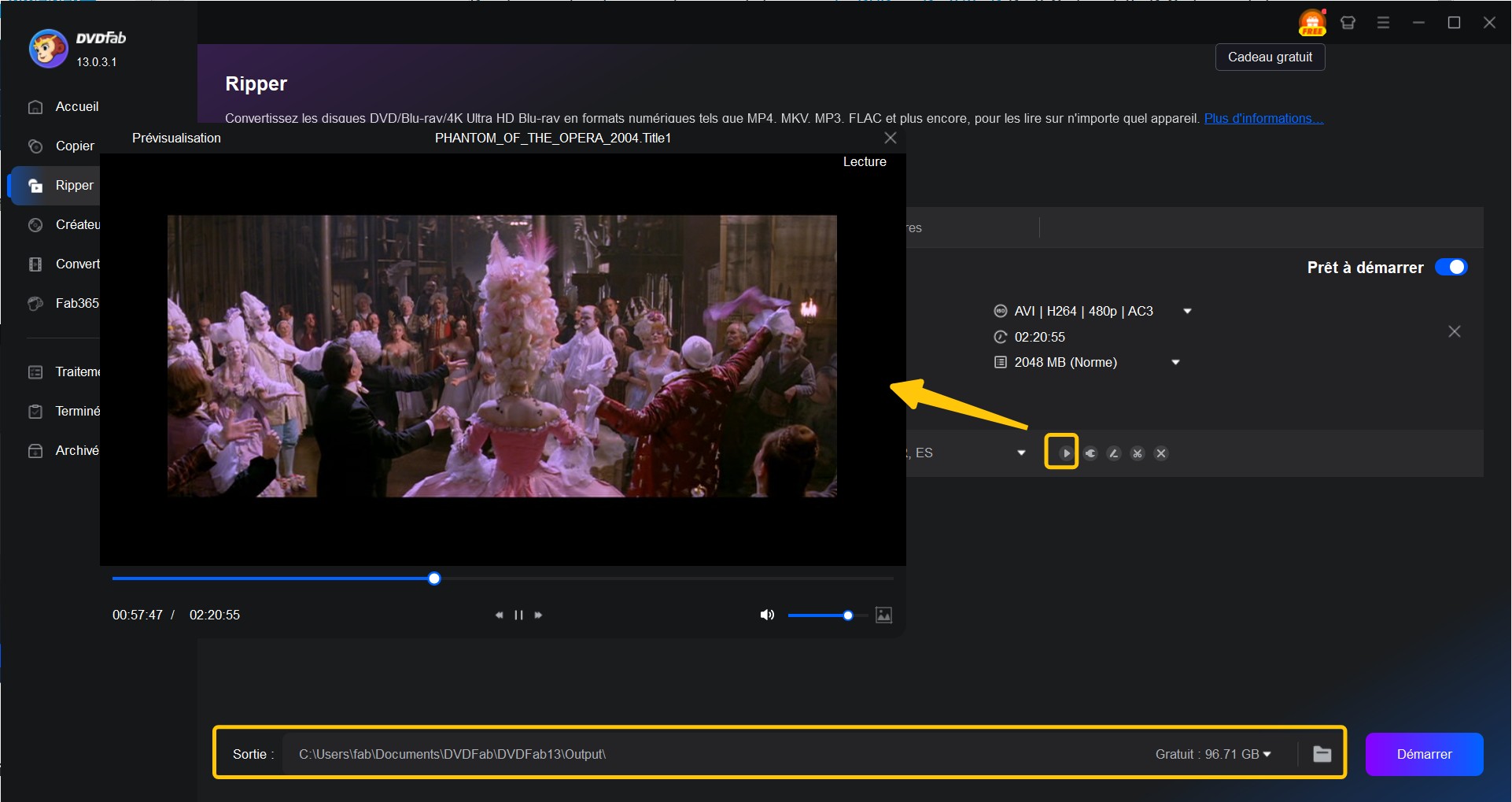1512x802 pixels.
Task: Remove the task using the right-side X
Action: click(x=1455, y=331)
